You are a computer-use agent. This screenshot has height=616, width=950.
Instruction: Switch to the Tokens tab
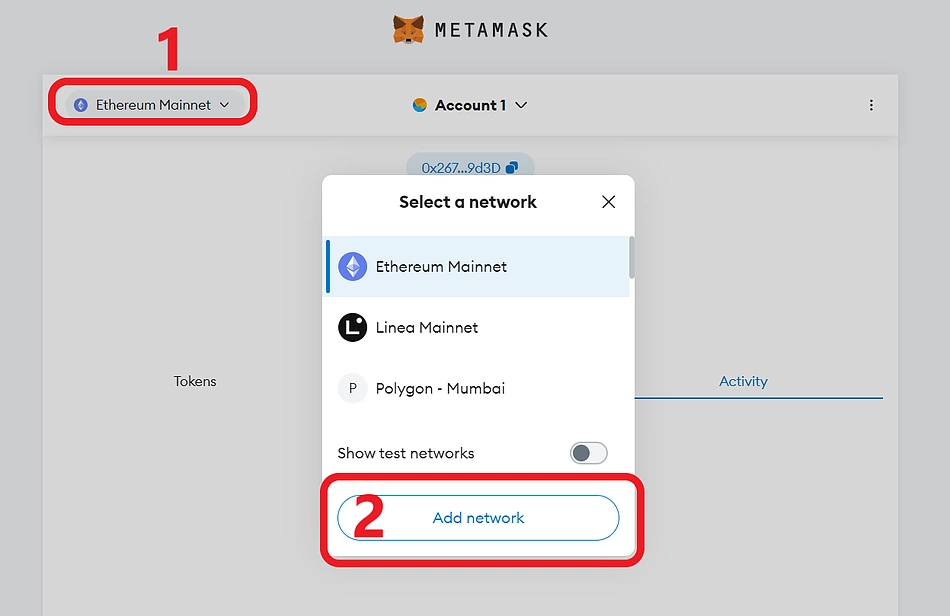(x=195, y=381)
